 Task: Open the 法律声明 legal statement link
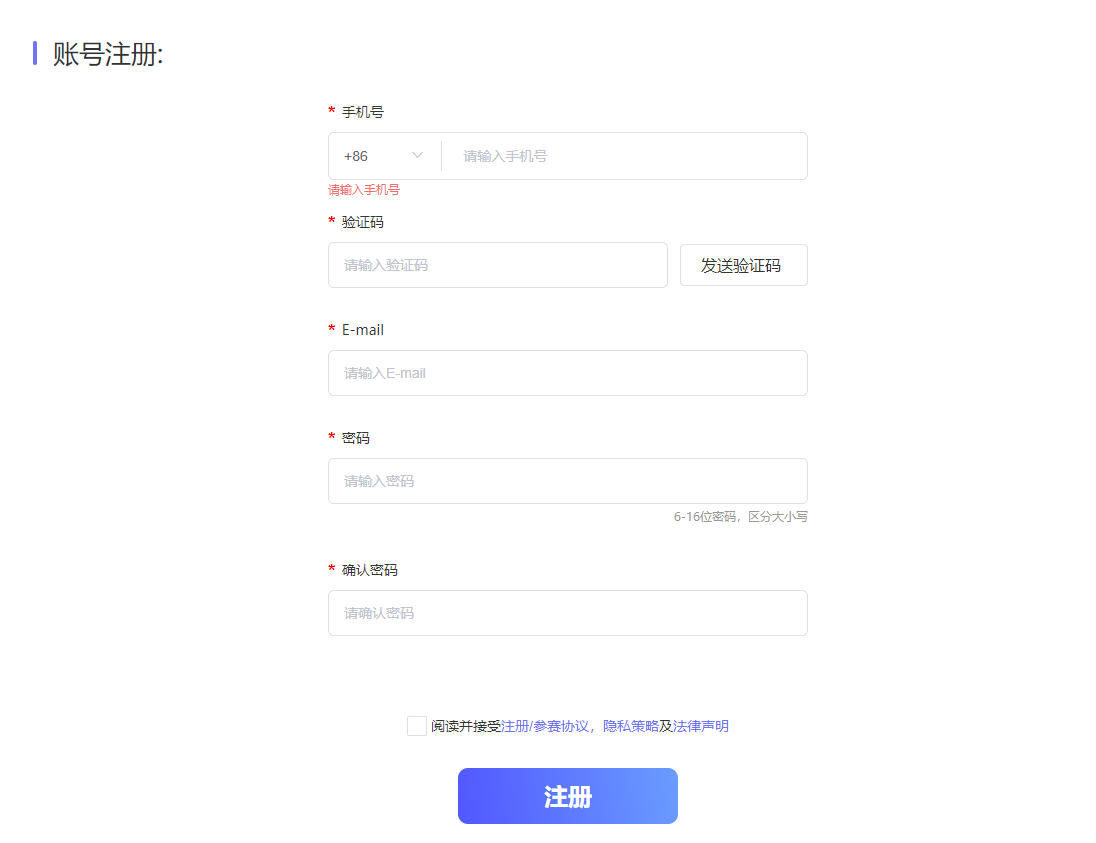700,726
